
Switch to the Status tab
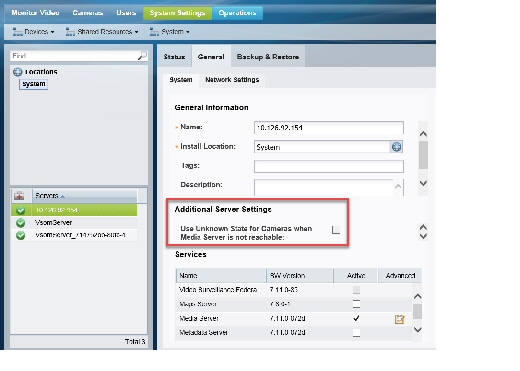(174, 57)
